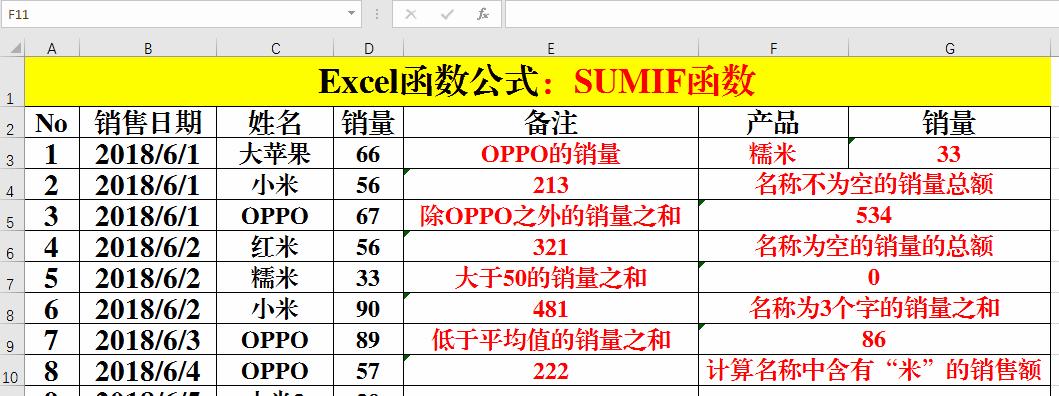Viewport: 1059px width, 396px height.
Task: Select column B header
Action: pos(148,49)
